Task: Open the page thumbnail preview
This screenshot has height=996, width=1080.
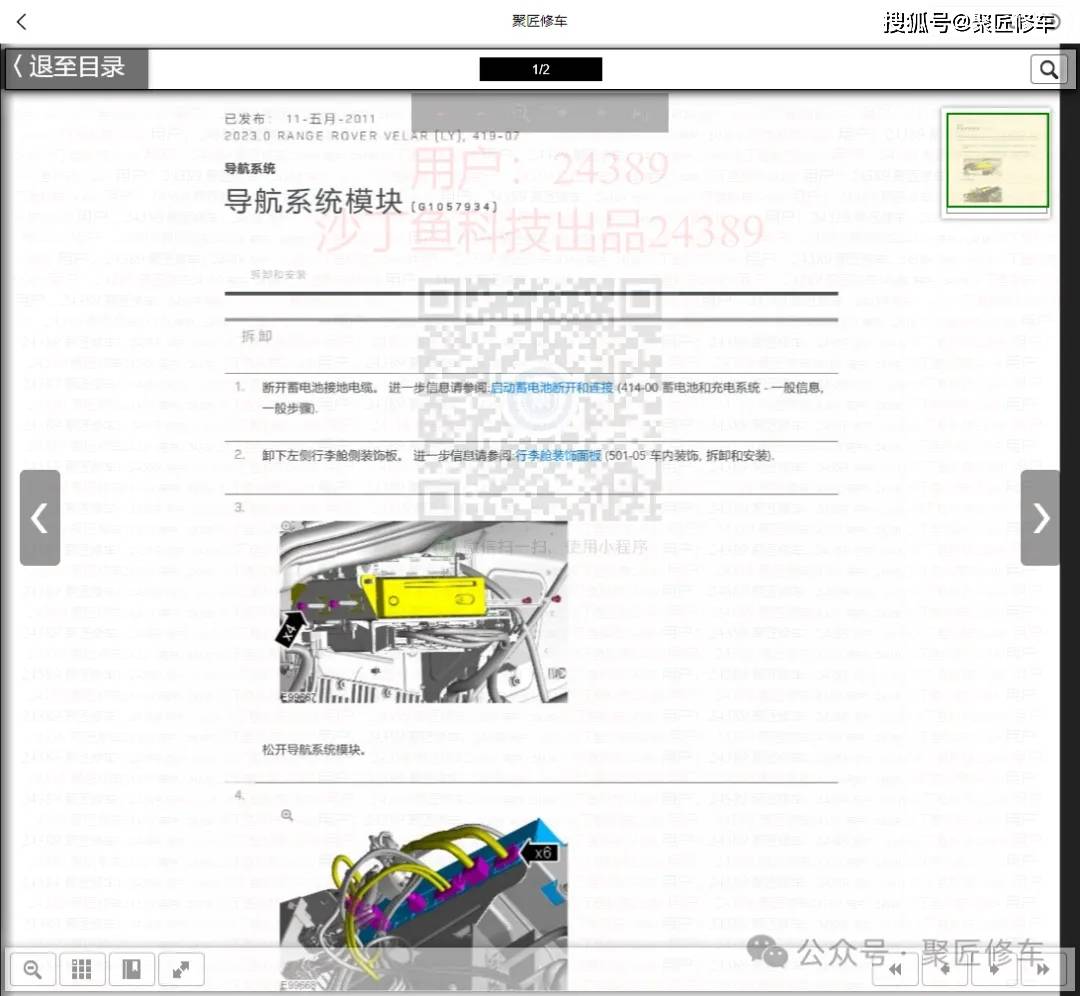Action: (x=997, y=162)
